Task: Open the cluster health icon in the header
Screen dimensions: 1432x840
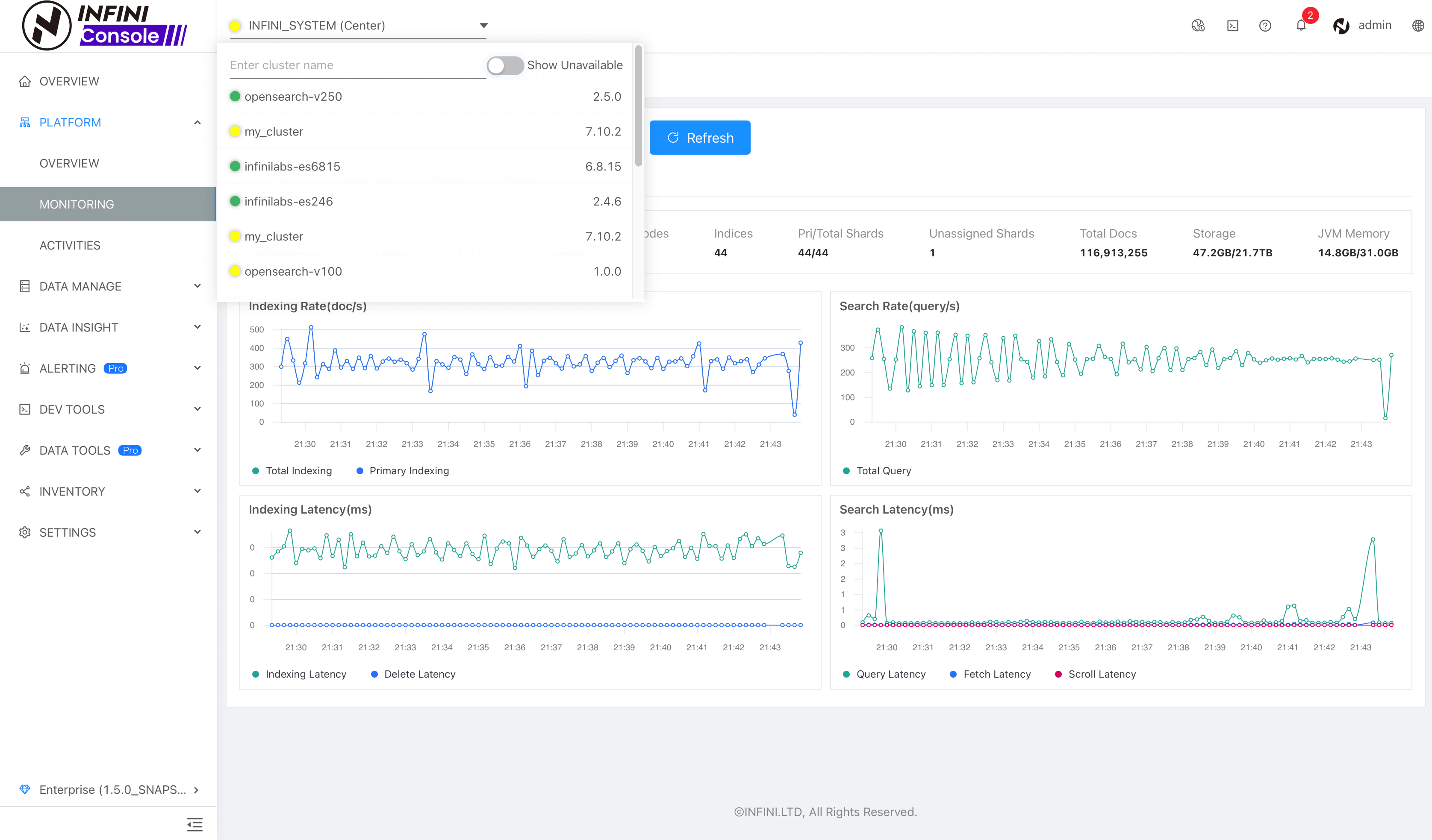Action: tap(1198, 26)
